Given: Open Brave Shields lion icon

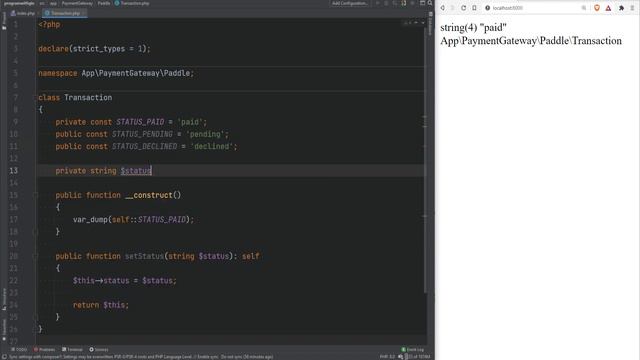Looking at the screenshot, I should 597,8.
